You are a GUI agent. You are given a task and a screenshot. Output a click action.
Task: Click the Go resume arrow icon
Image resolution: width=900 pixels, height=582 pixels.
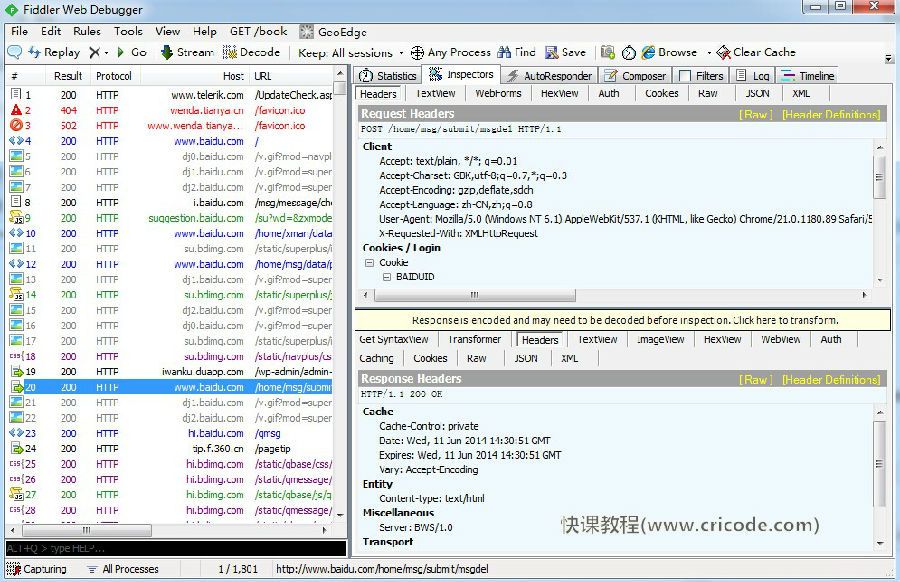[x=121, y=52]
